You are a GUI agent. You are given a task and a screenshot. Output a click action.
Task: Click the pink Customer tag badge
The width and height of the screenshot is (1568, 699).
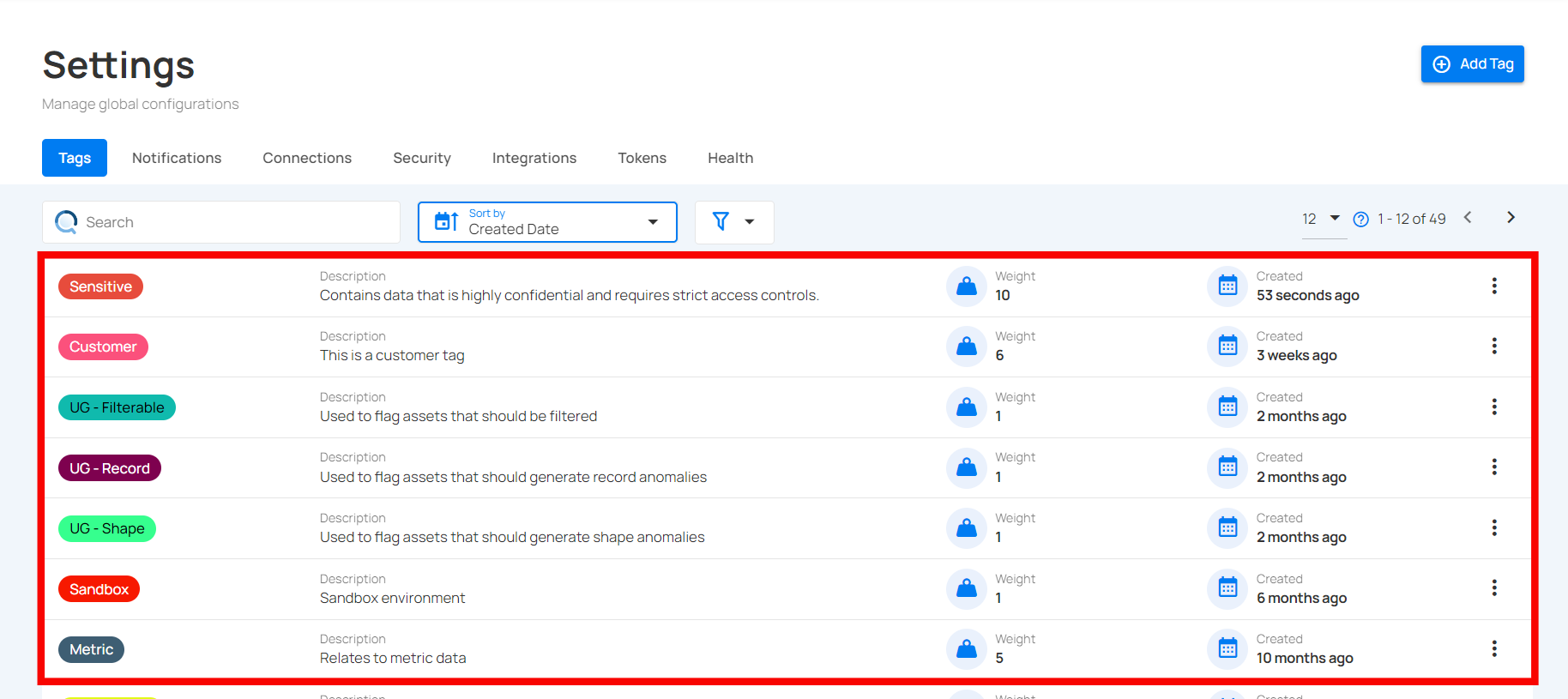point(103,346)
